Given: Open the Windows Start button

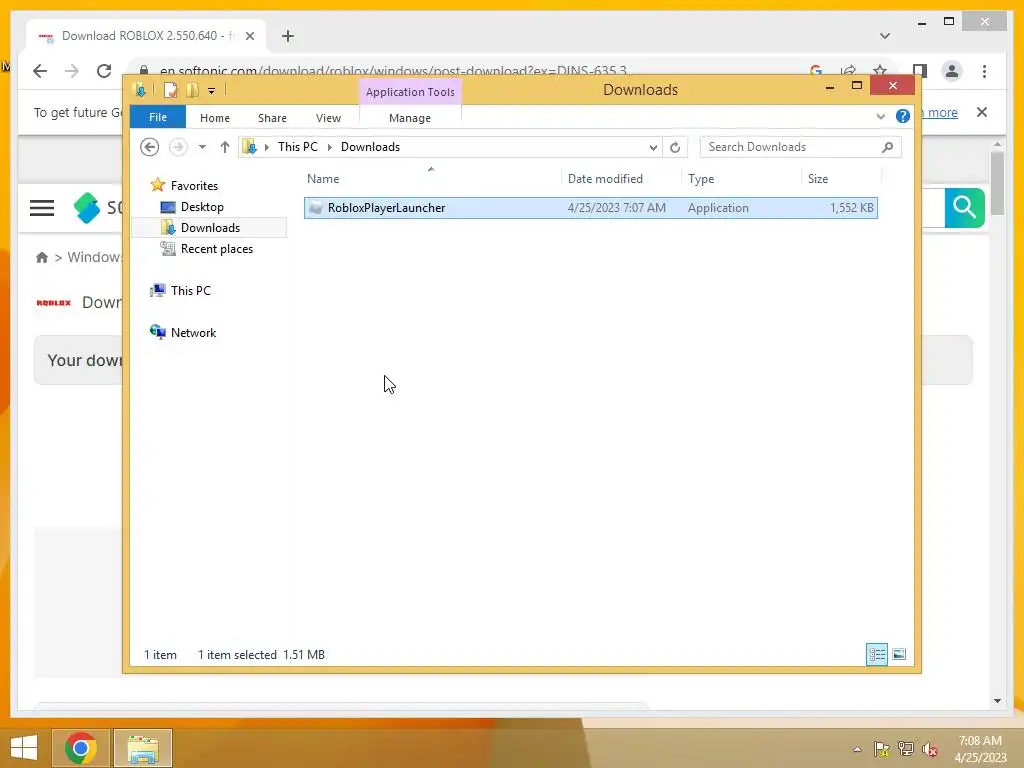Looking at the screenshot, I should (x=24, y=748).
